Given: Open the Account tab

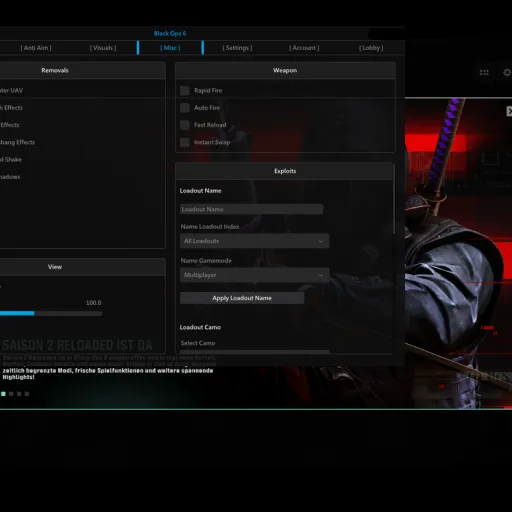Looking at the screenshot, I should (304, 48).
